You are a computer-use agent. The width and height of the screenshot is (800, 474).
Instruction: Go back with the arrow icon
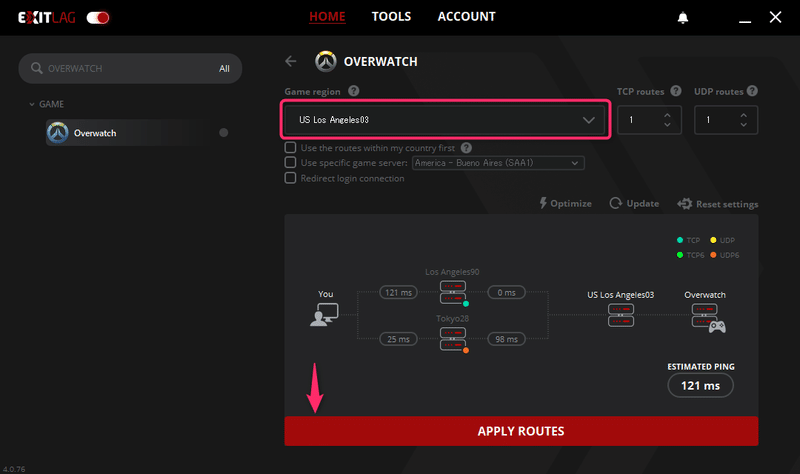(291, 61)
